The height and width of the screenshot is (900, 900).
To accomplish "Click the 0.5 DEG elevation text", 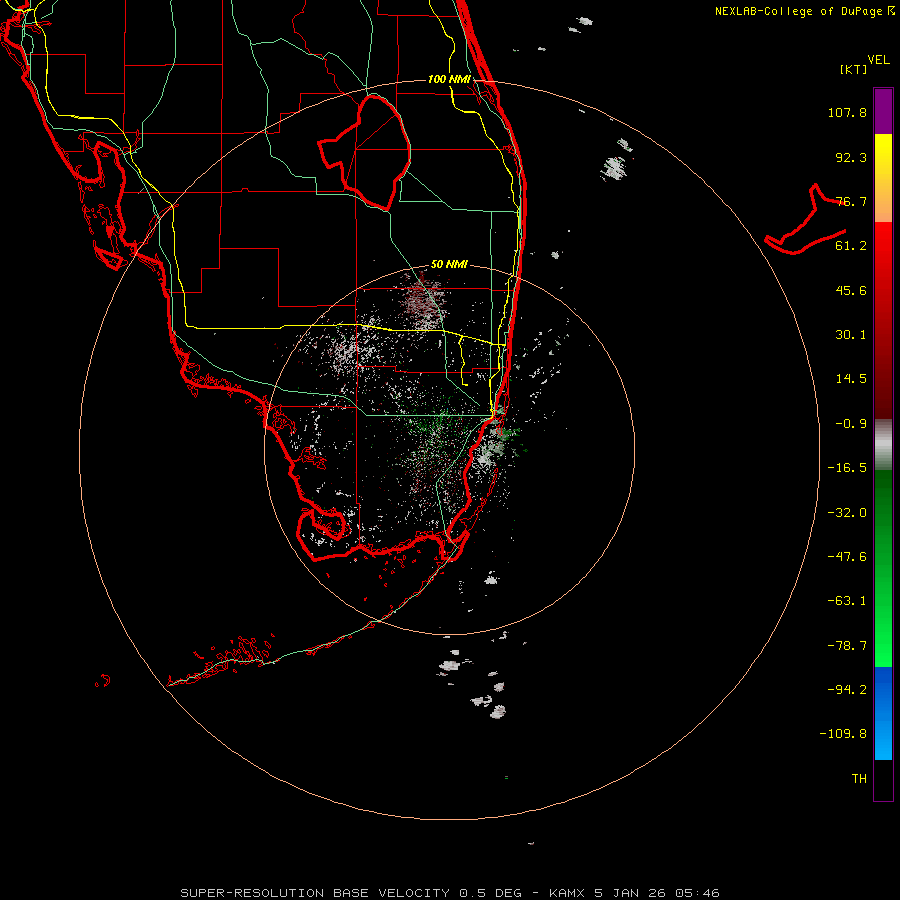I will 490,893.
